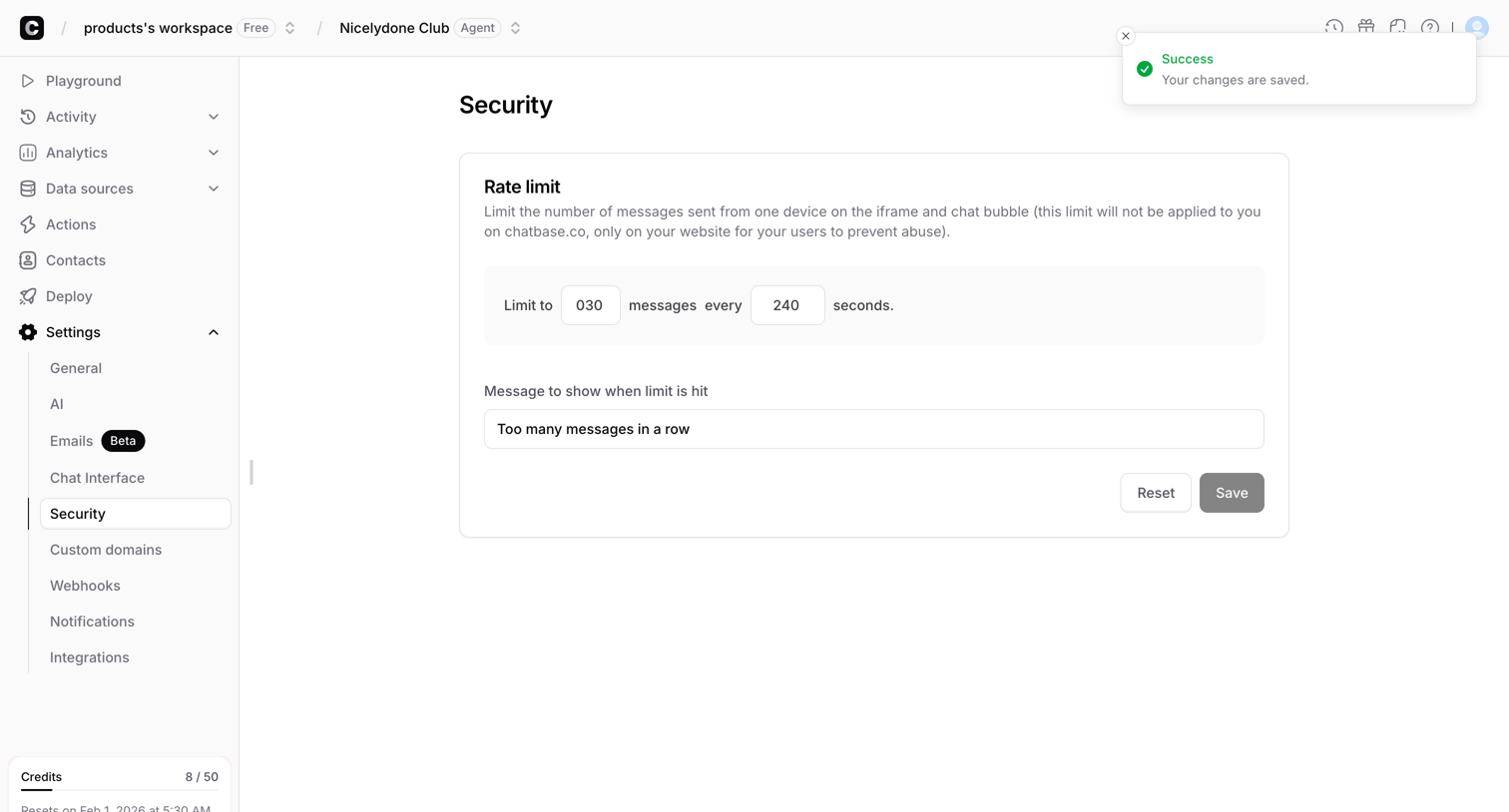This screenshot has width=1509, height=812.
Task: Select the Security settings item
Action: point(136,514)
